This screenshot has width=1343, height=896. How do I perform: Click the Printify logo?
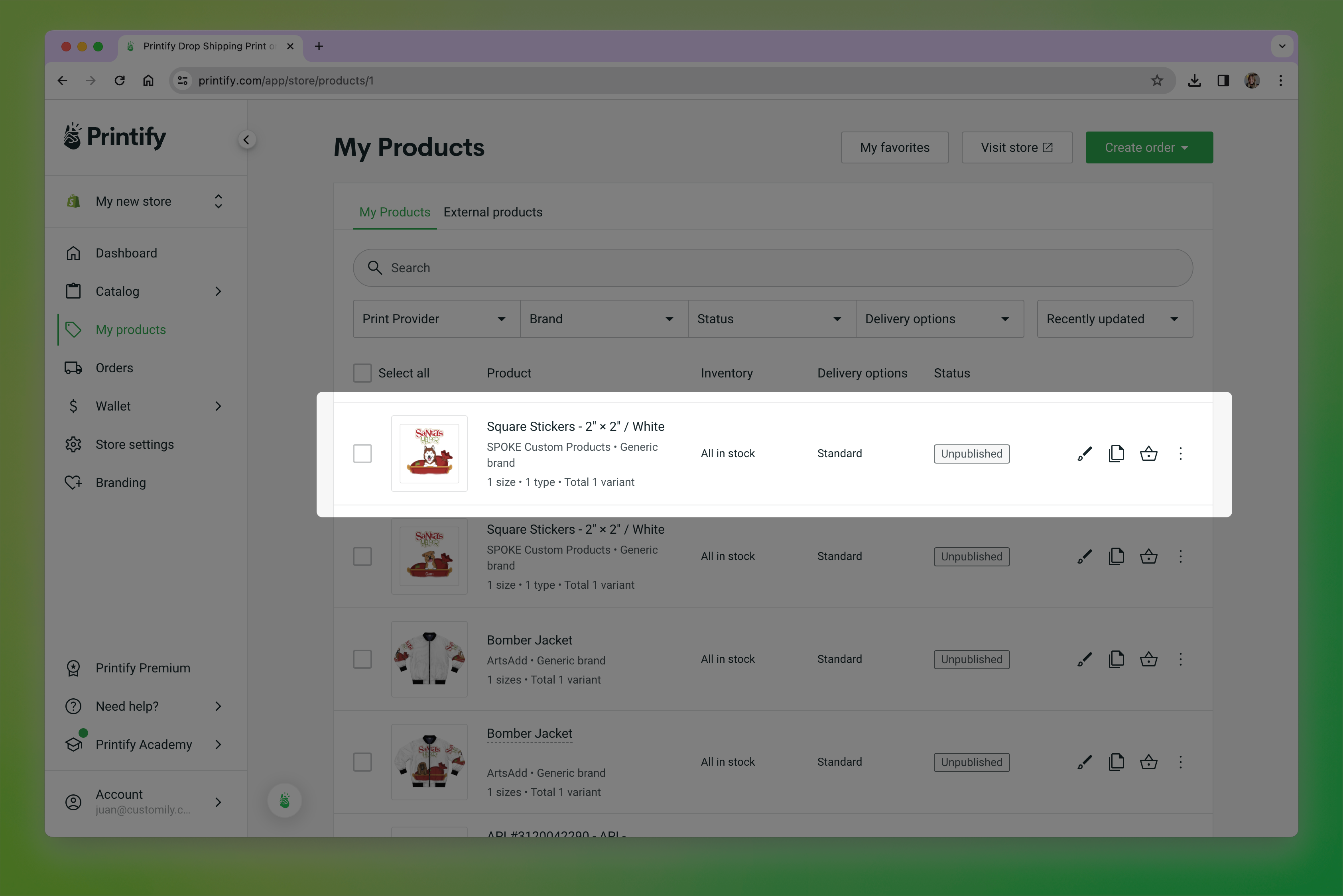click(114, 137)
